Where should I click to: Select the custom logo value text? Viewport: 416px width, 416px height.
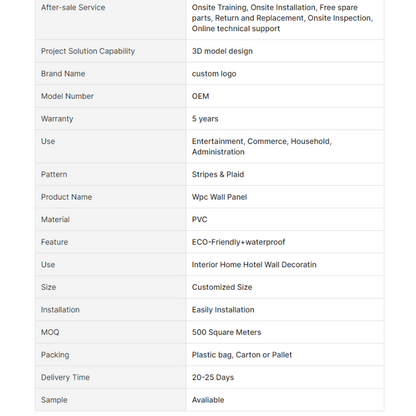click(214, 74)
